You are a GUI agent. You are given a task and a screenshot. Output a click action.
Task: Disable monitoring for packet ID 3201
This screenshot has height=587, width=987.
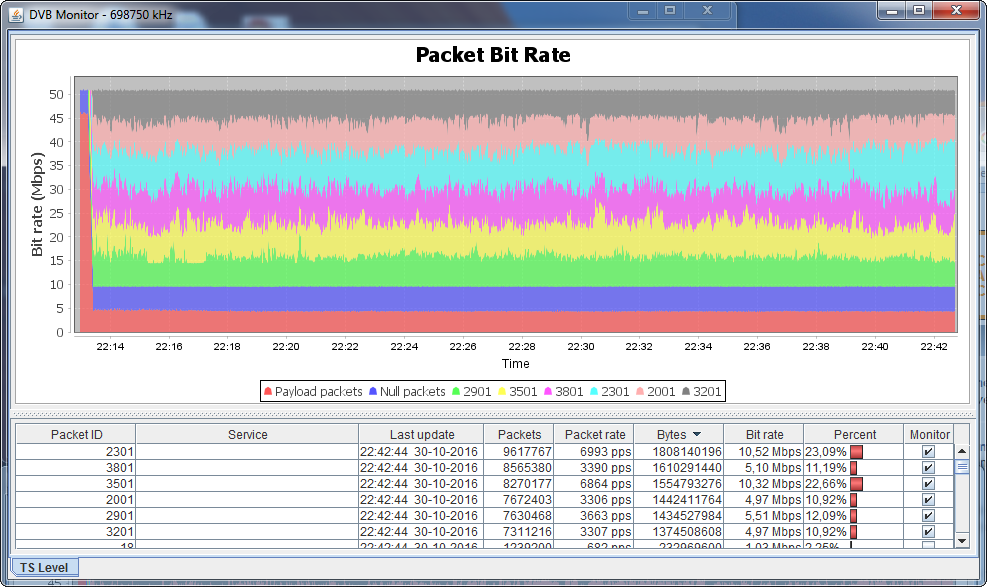click(x=928, y=532)
